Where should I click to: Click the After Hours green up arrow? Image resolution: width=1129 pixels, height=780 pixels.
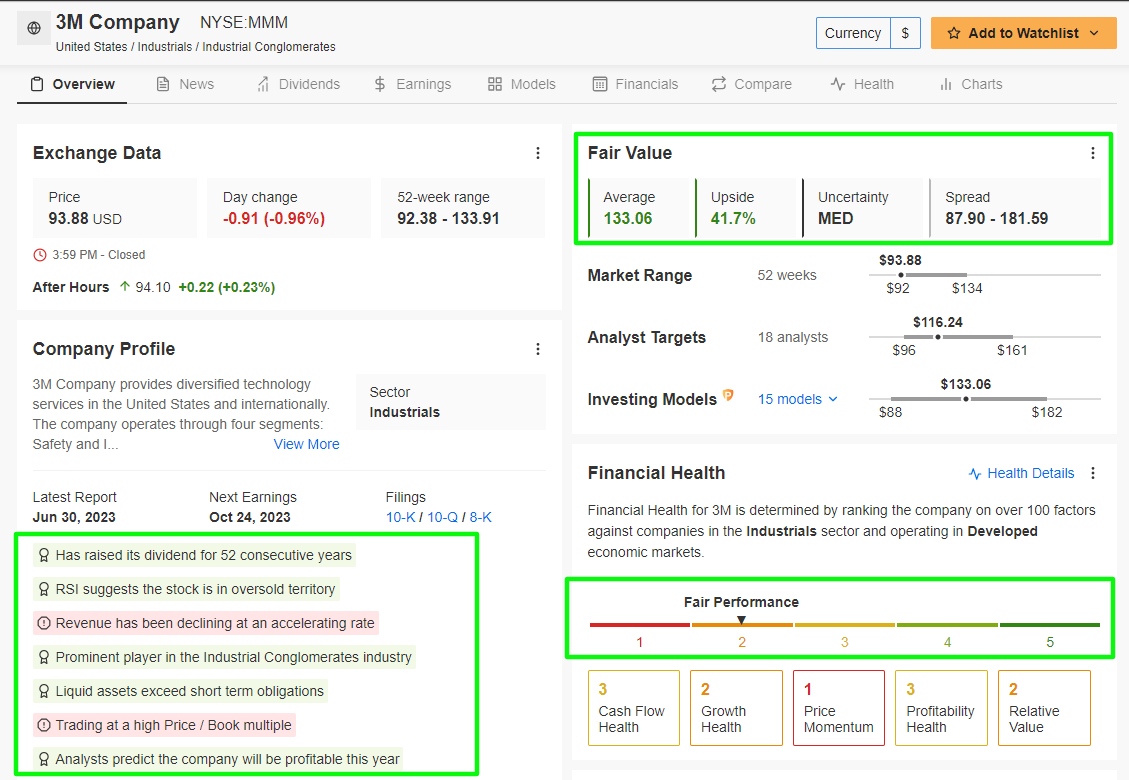125,287
